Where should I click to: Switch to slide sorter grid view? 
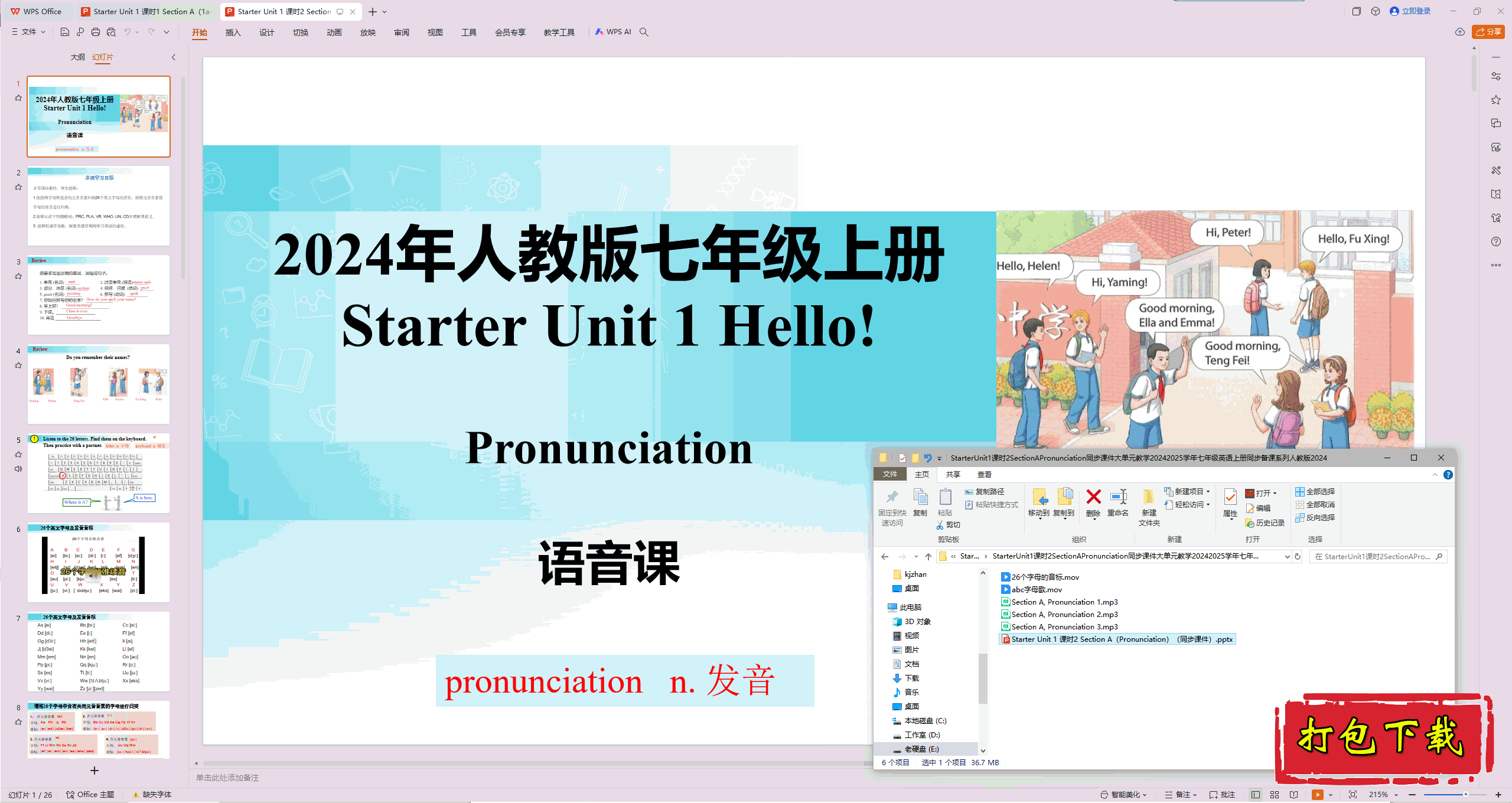1275,795
